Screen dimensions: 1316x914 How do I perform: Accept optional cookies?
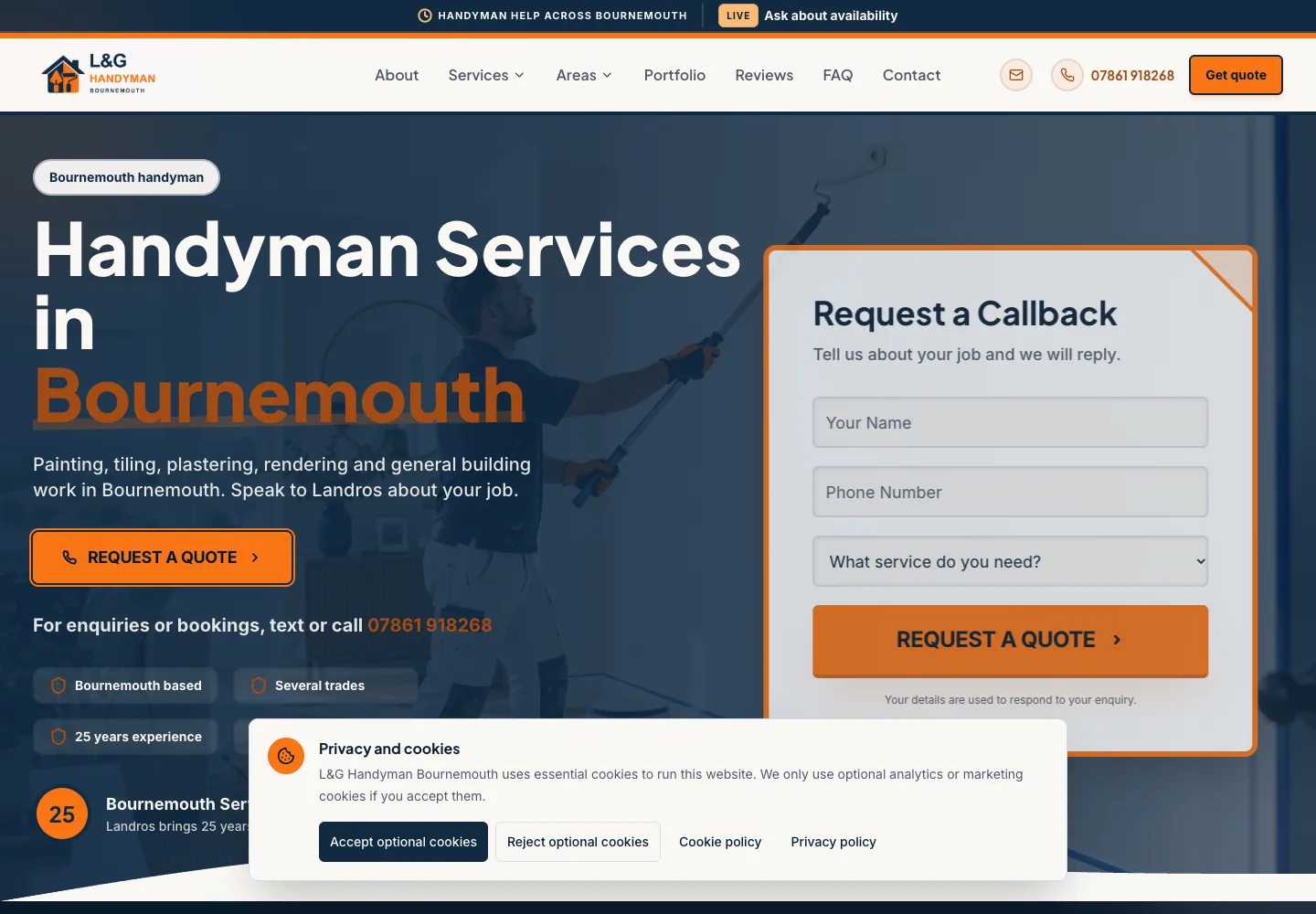pyautogui.click(x=403, y=842)
